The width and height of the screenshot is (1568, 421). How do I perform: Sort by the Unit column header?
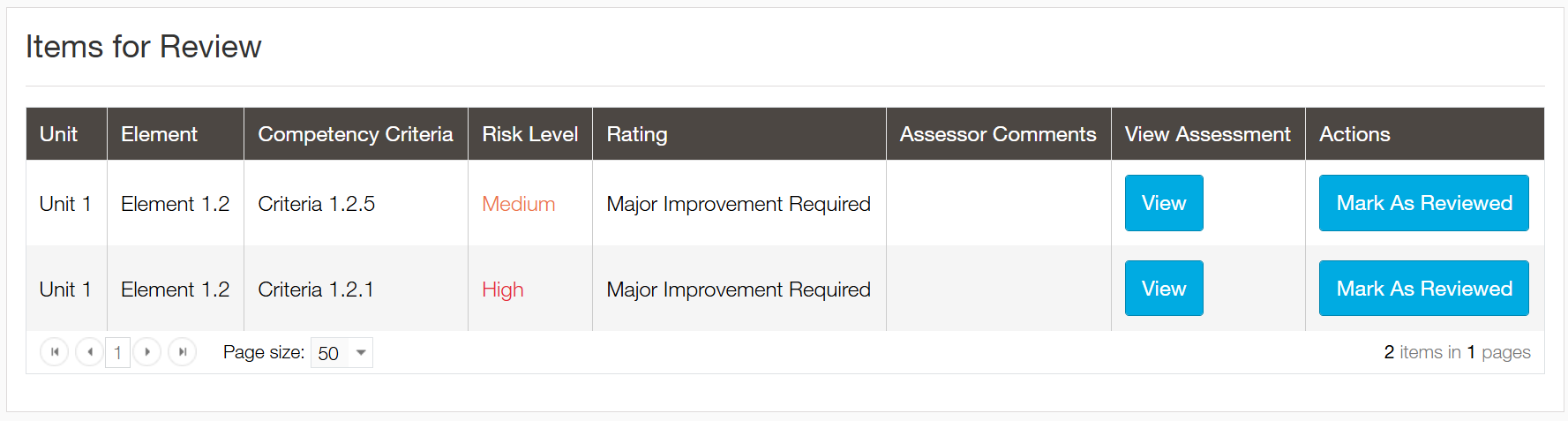(x=58, y=134)
